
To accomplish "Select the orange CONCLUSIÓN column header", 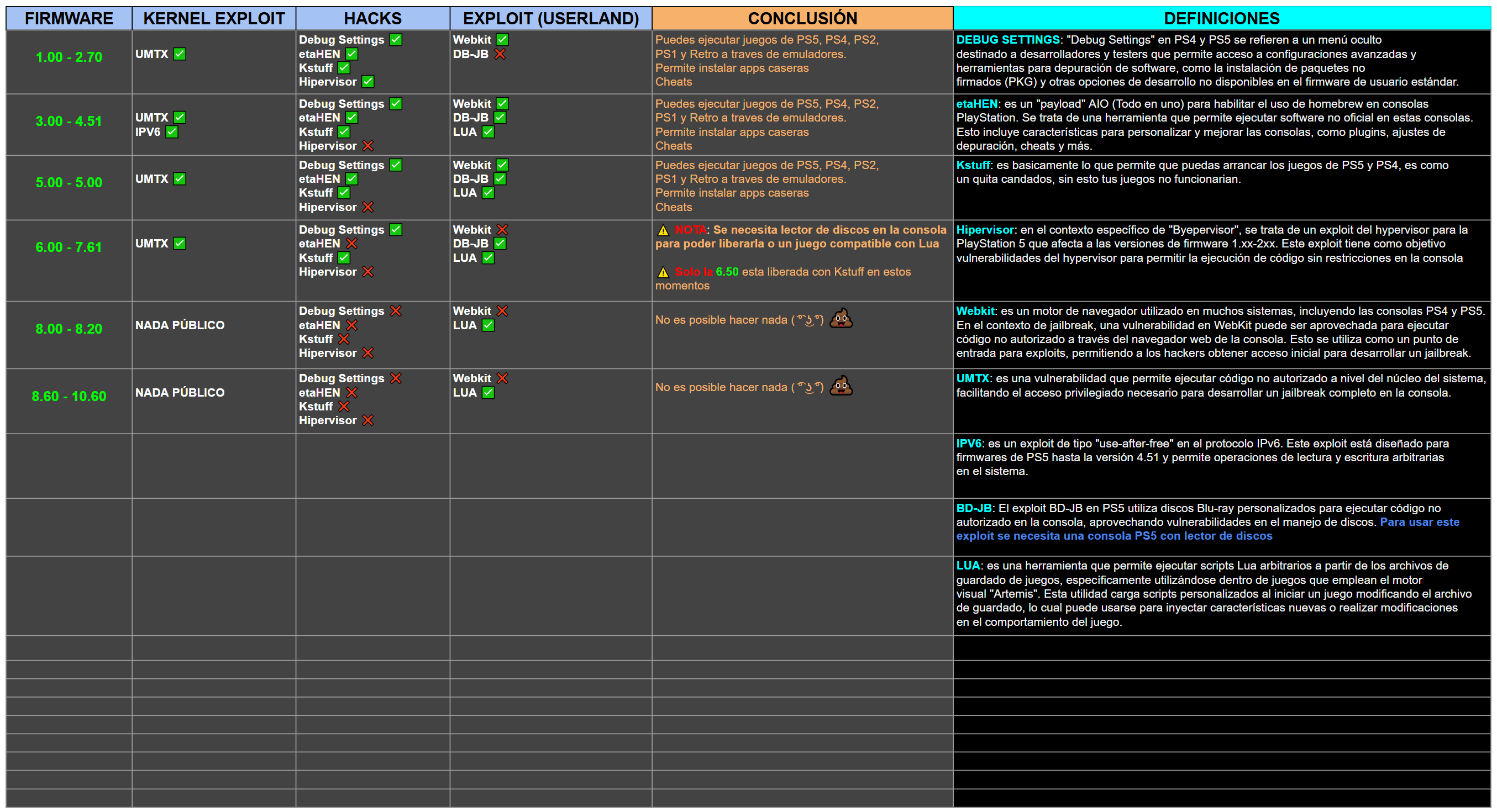I will click(x=802, y=18).
